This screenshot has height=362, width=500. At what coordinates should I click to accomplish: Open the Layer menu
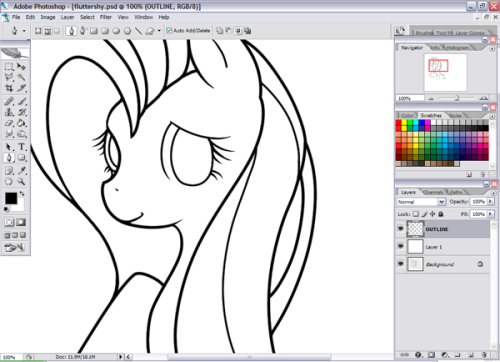[67, 17]
